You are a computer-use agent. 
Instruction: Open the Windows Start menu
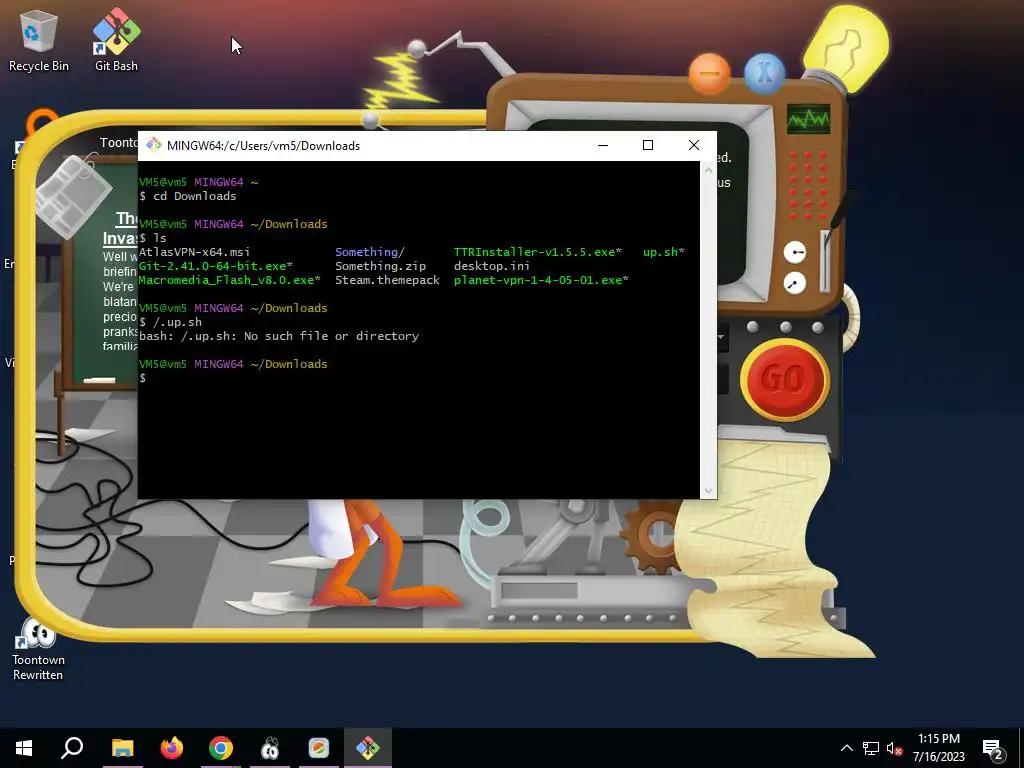coord(24,748)
